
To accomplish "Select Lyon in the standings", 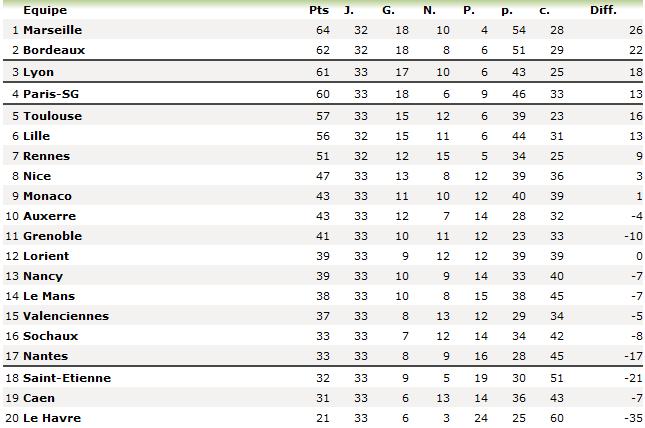I will click(38, 72).
